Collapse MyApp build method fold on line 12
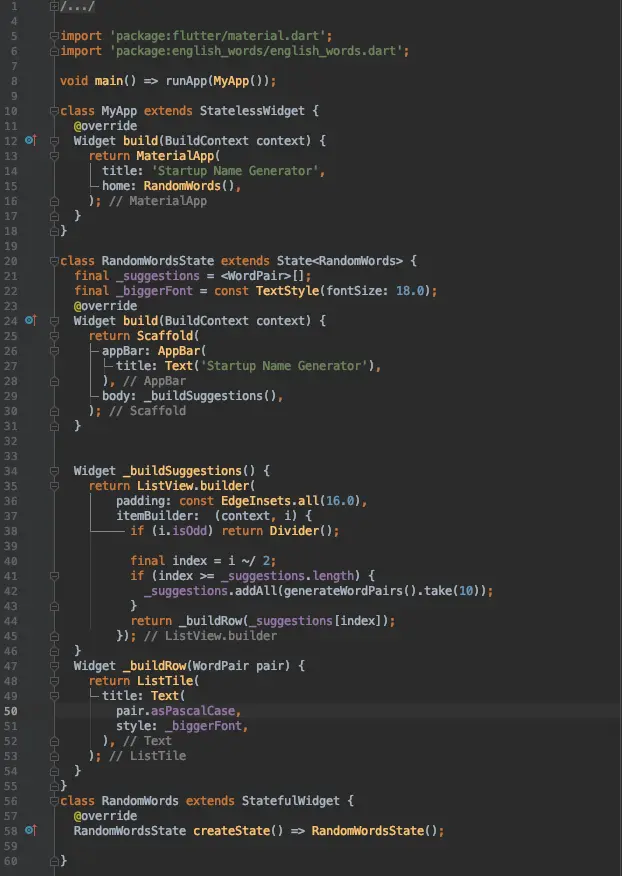This screenshot has height=876, width=622. pyautogui.click(x=54, y=141)
